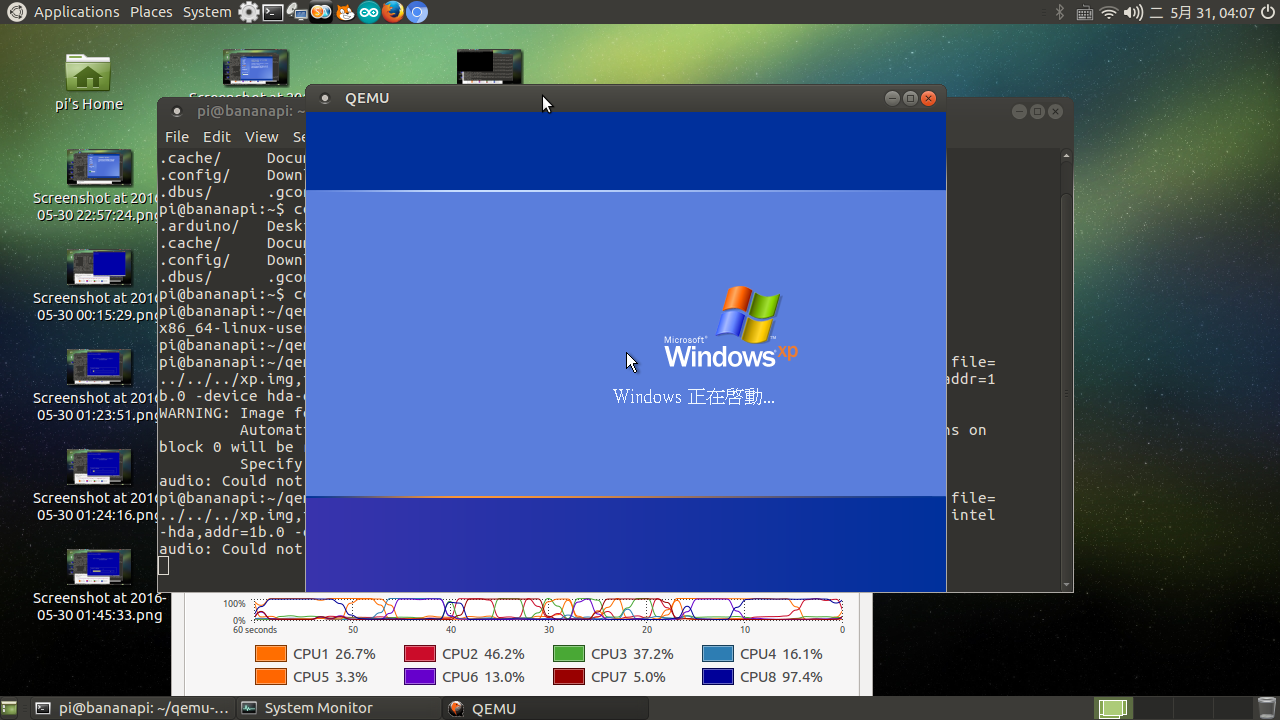
Task: Open the power session menu
Action: (x=1268, y=12)
